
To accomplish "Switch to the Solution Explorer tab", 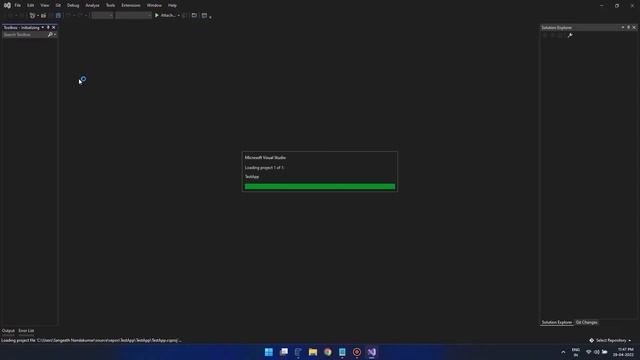I will click(x=557, y=322).
